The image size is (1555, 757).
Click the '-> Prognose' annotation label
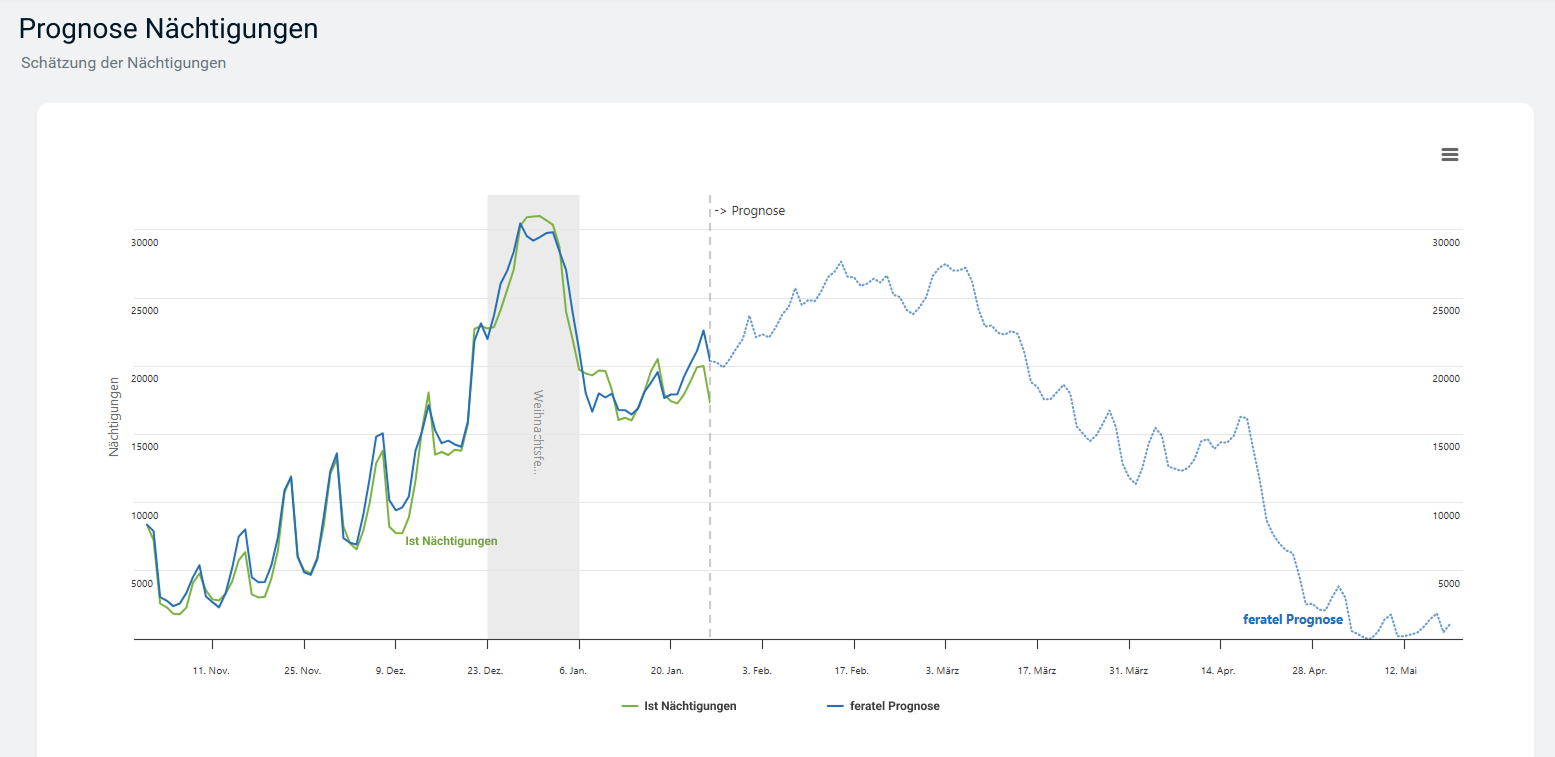point(750,211)
